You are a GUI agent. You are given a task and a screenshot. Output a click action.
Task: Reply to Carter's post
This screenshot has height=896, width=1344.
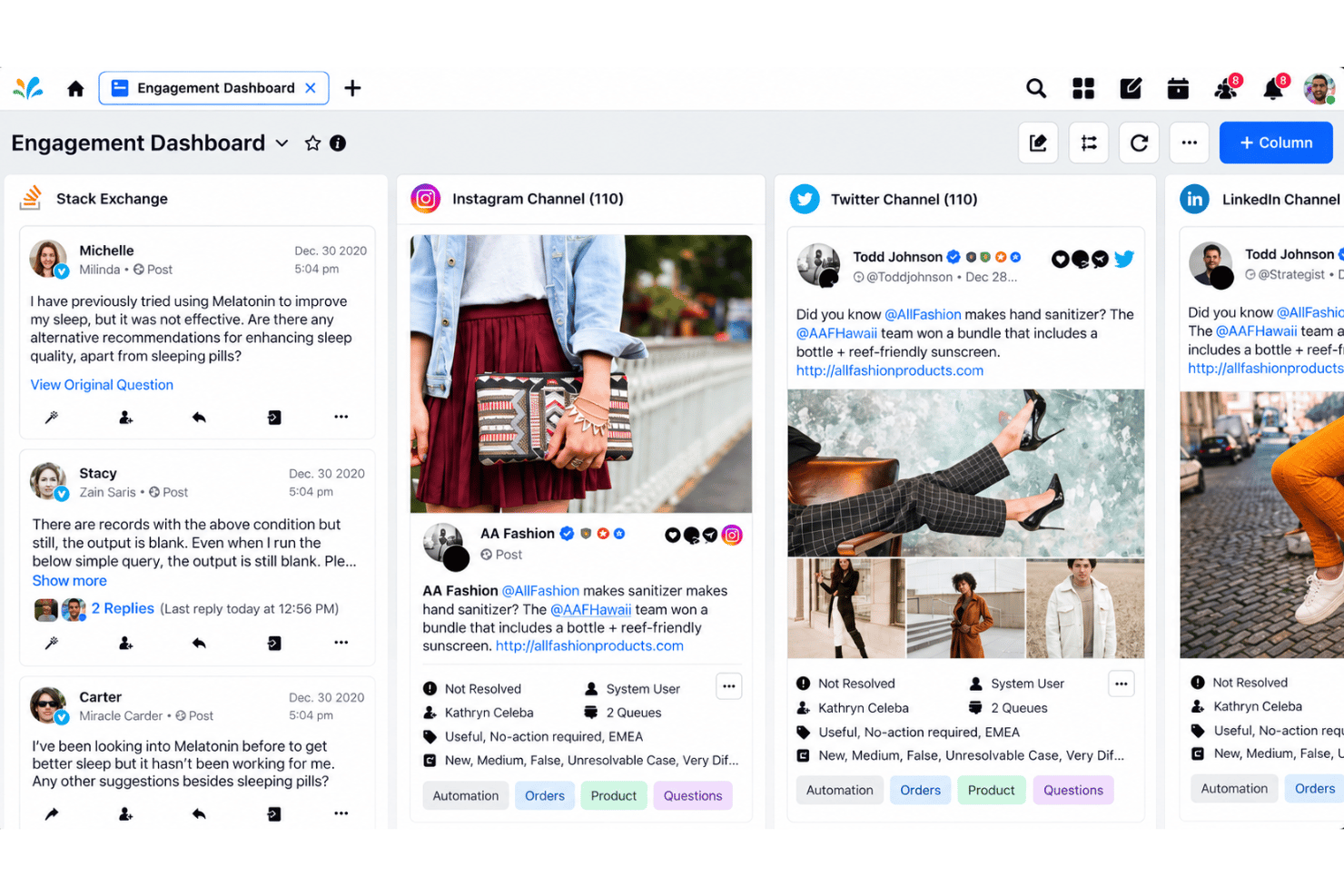tap(199, 813)
